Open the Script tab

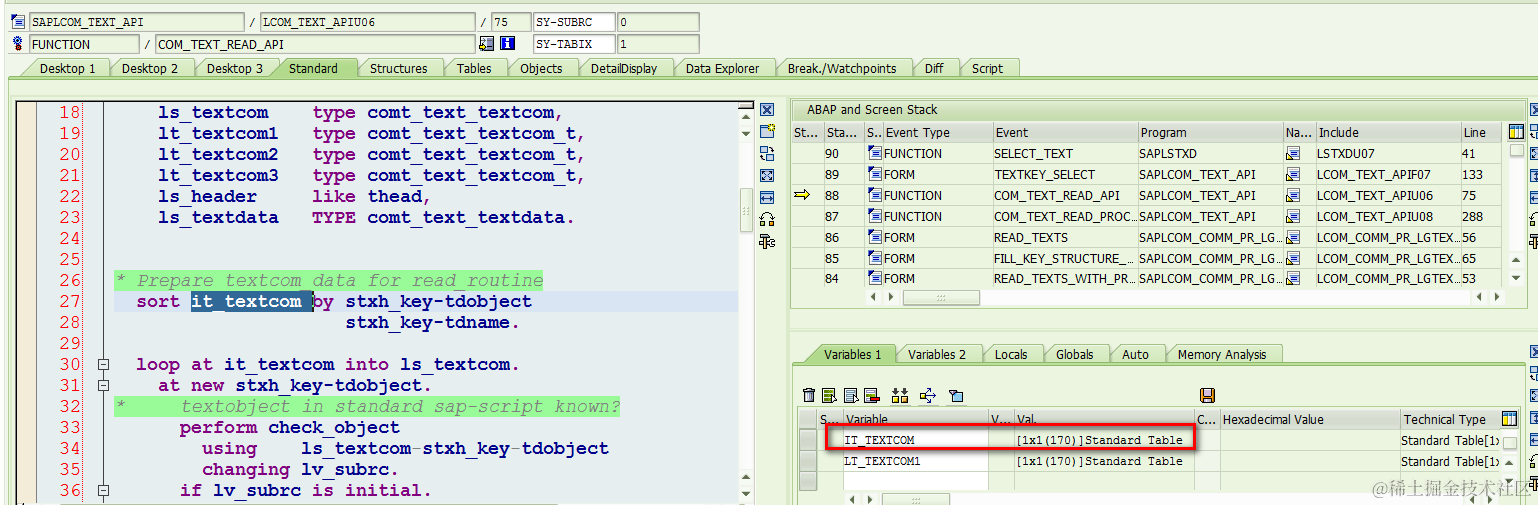point(987,68)
